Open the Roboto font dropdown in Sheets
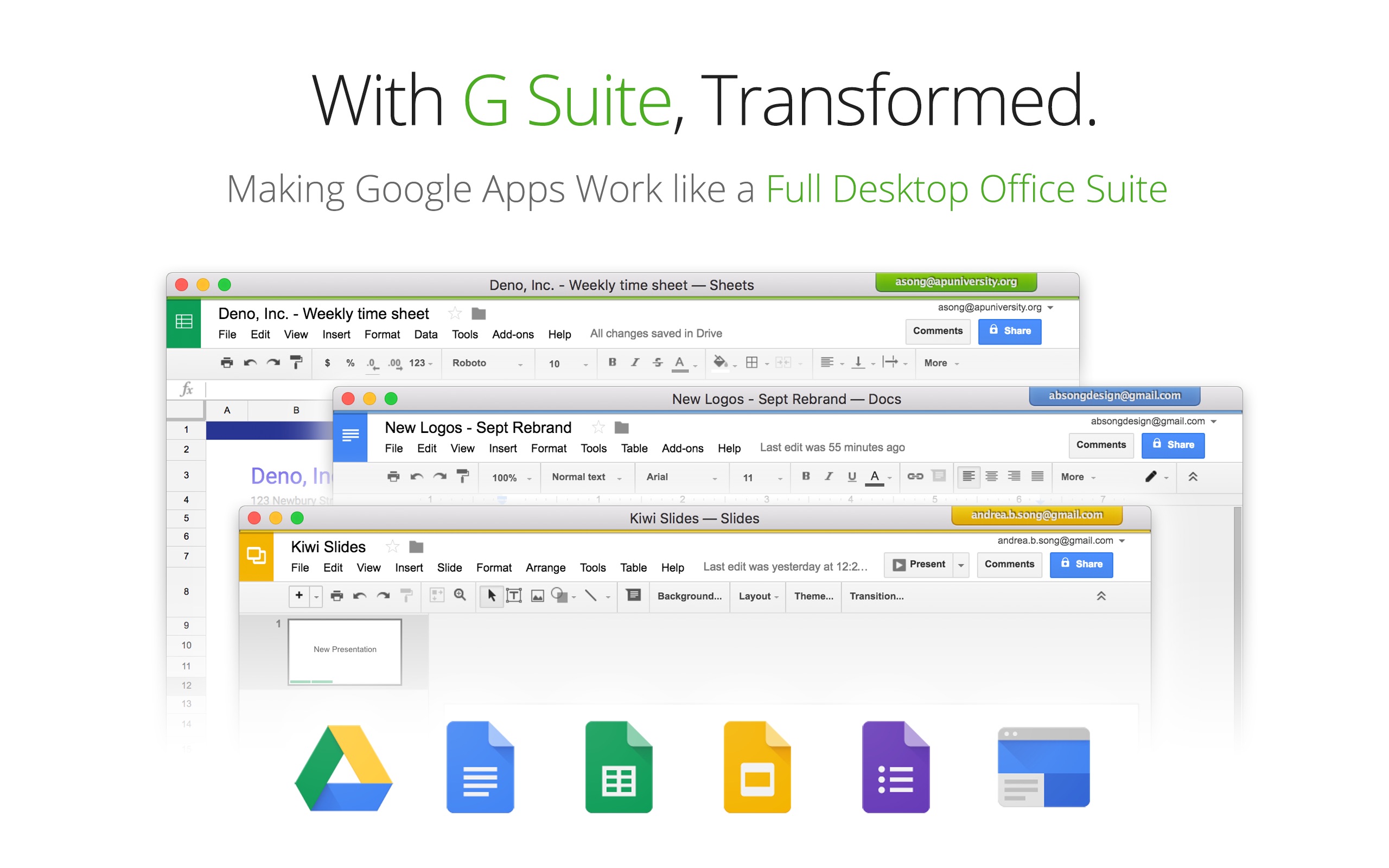Viewport: 1389px width, 868px height. (x=487, y=363)
